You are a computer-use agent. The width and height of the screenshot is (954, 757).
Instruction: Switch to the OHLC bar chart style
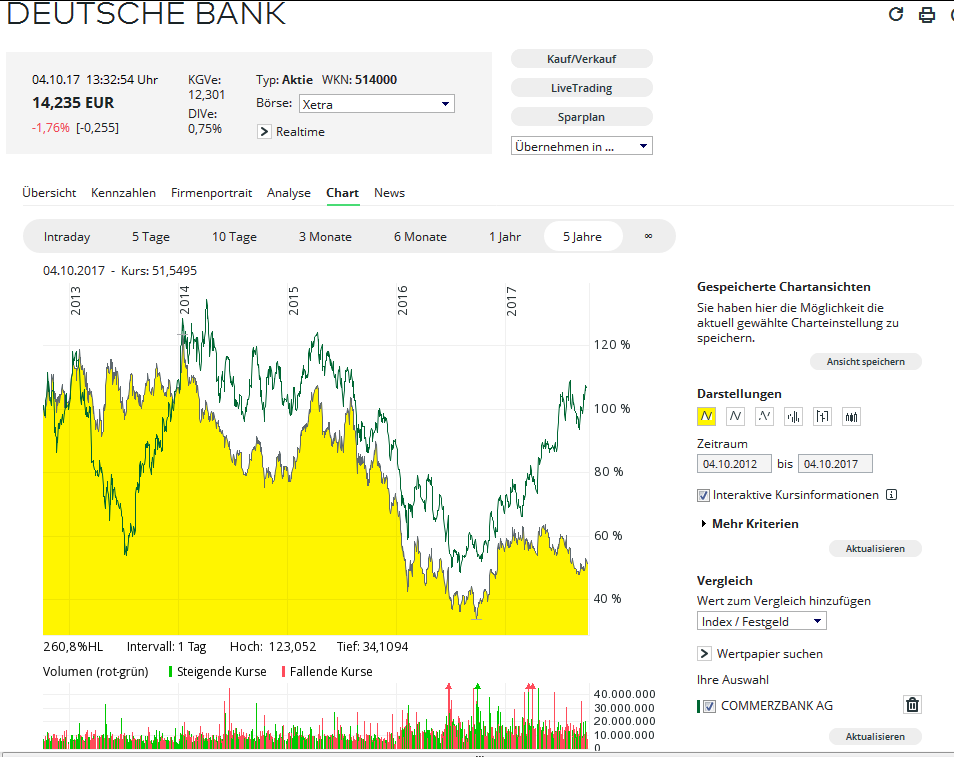coord(821,416)
